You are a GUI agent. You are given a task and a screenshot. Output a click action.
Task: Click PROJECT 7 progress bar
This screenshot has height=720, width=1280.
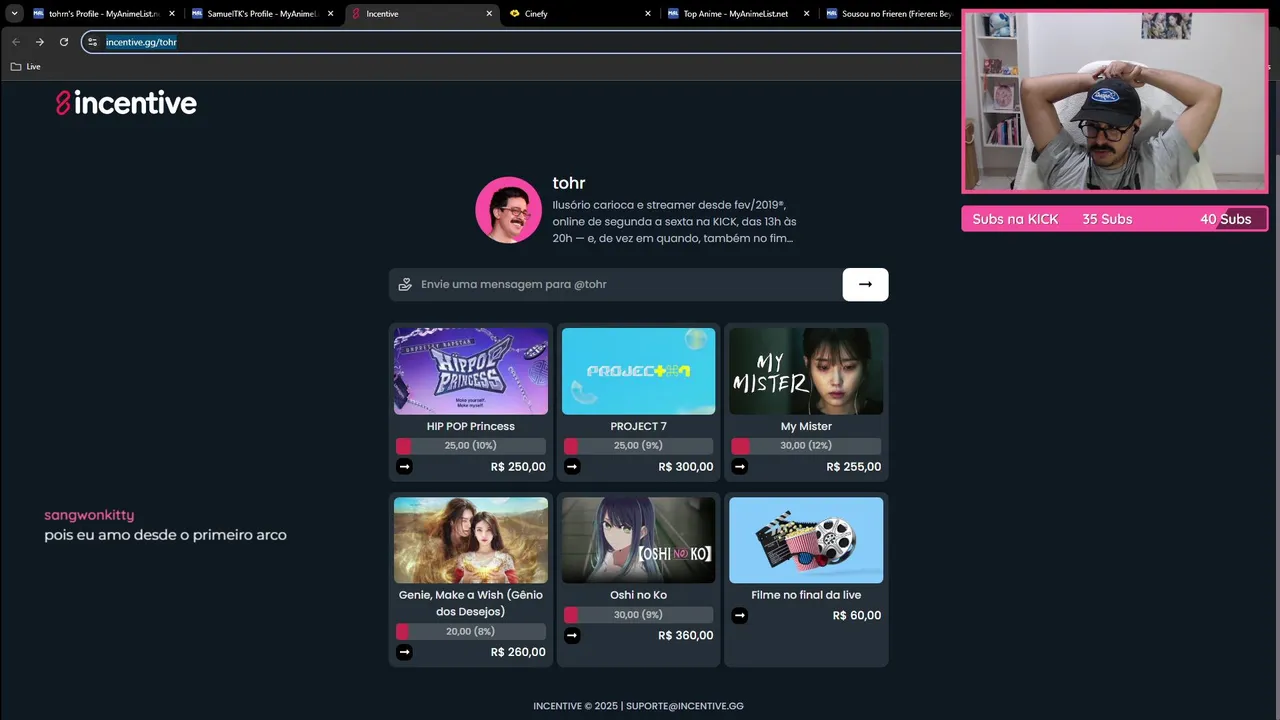(x=638, y=446)
